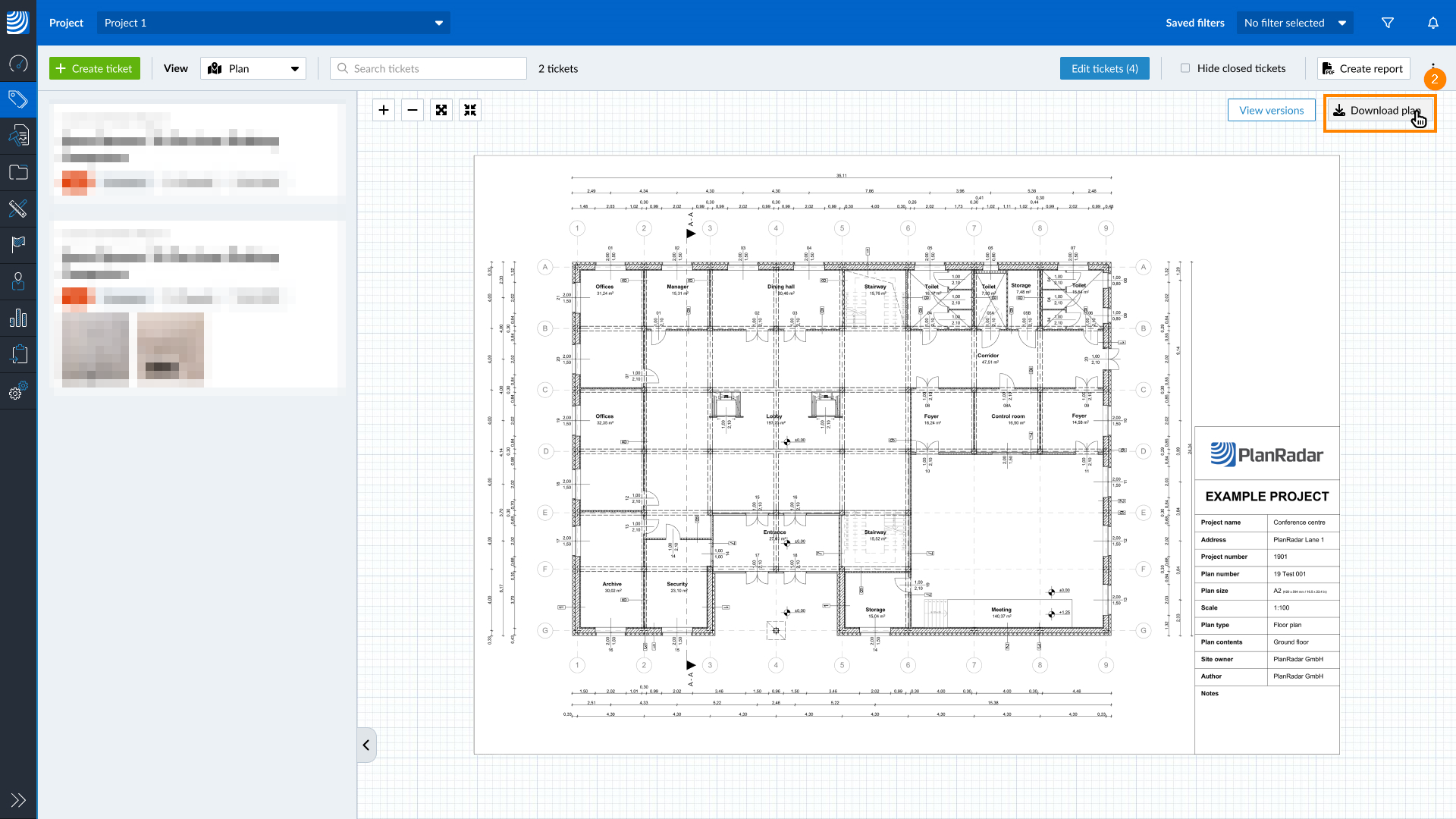Open the Project 1 dropdown
1456x819 pixels.
click(273, 23)
